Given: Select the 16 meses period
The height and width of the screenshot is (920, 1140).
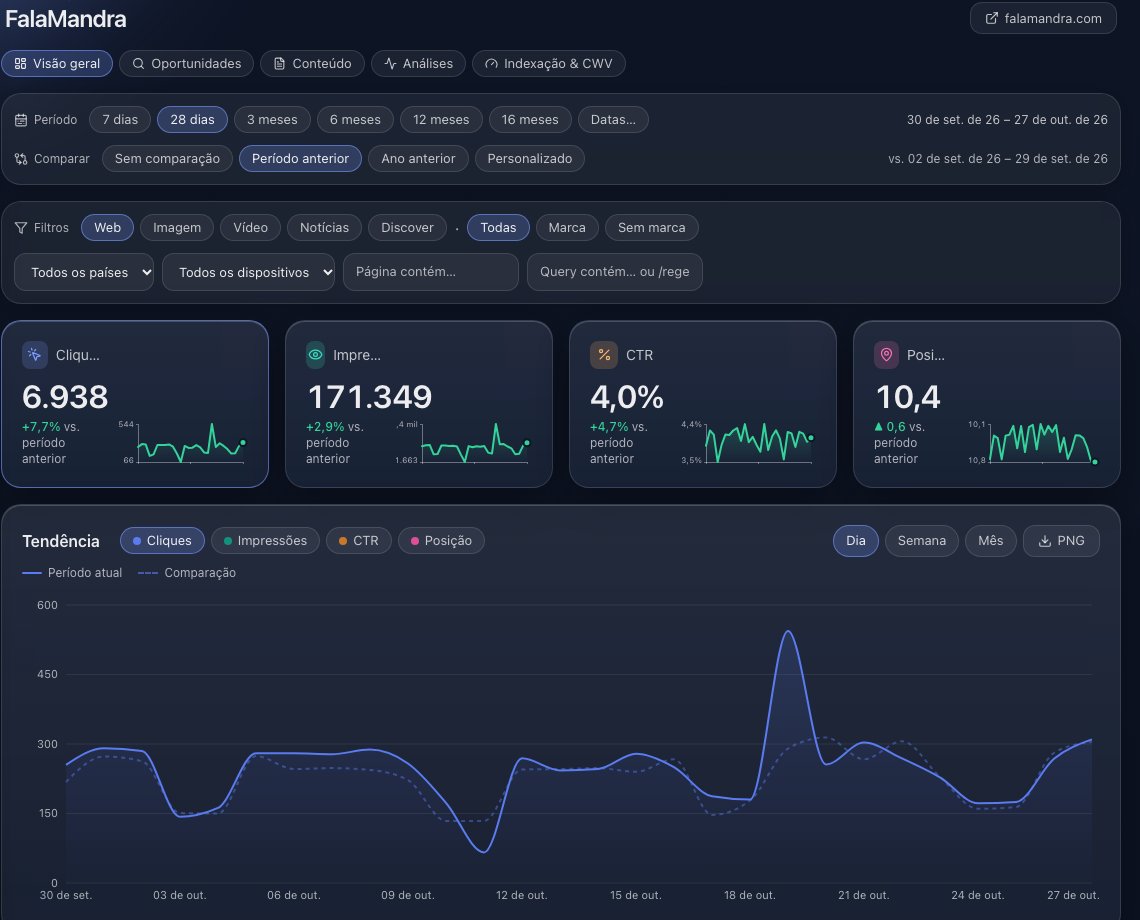Looking at the screenshot, I should tap(530, 119).
